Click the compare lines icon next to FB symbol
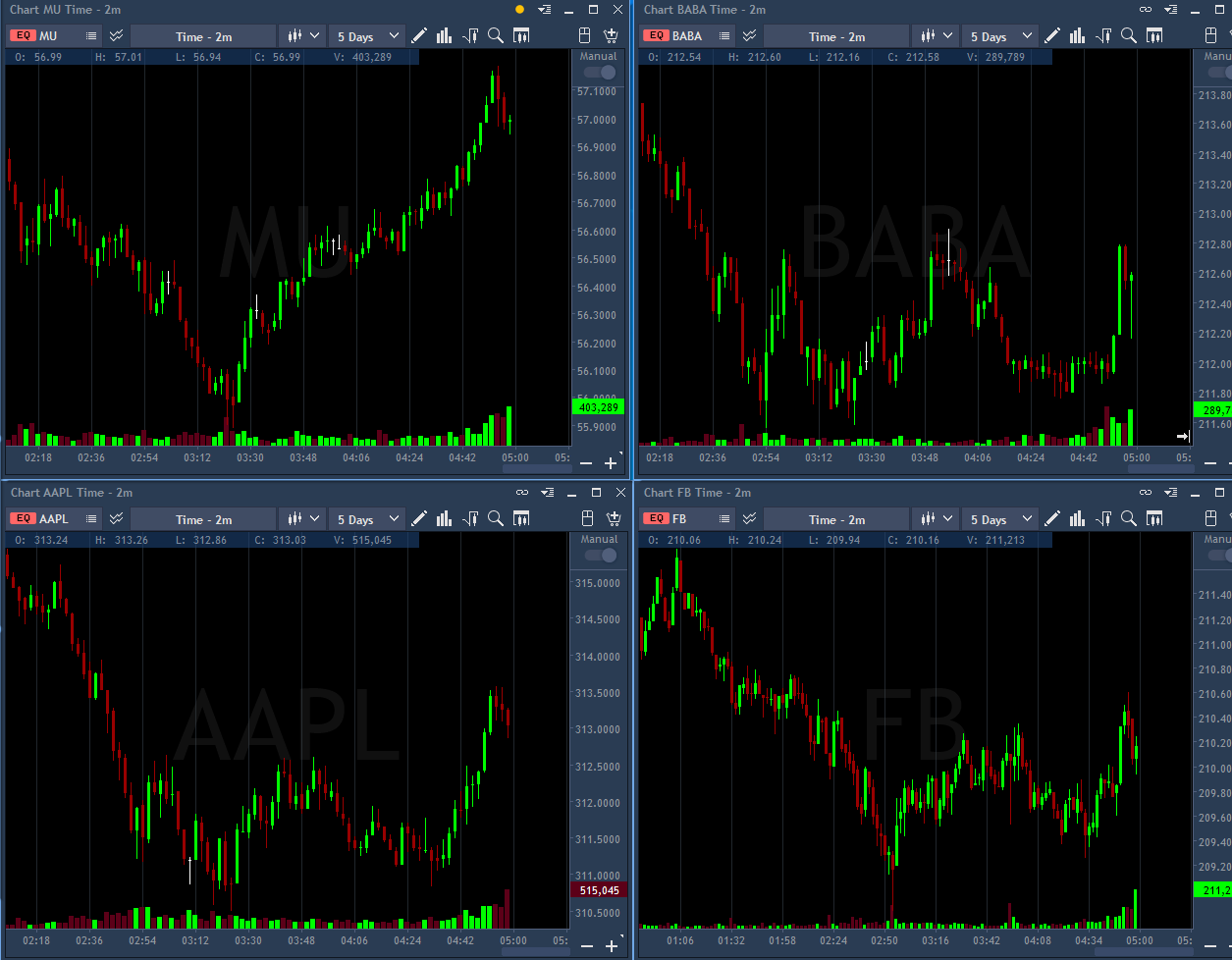1232x960 pixels. click(x=749, y=519)
